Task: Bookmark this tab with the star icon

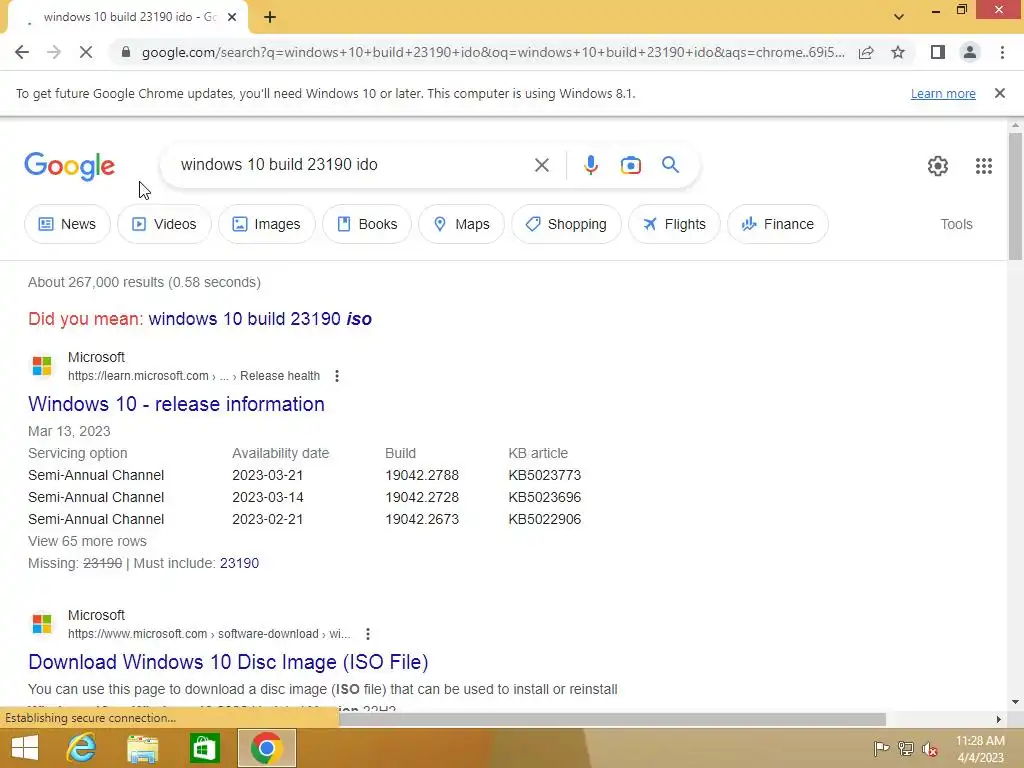Action: click(898, 52)
